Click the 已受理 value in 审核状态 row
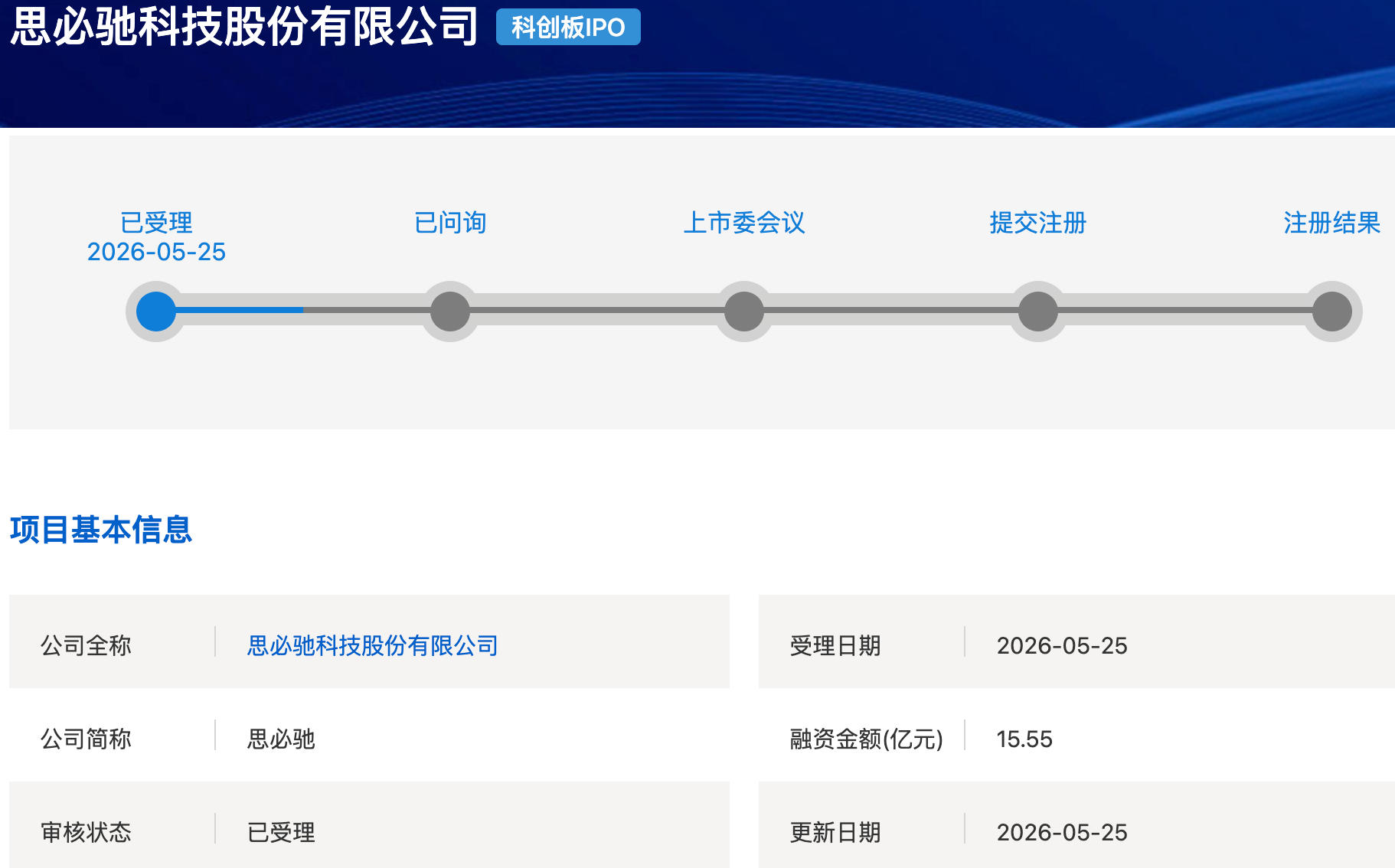Screen dimensions: 1395x868 point(281,832)
